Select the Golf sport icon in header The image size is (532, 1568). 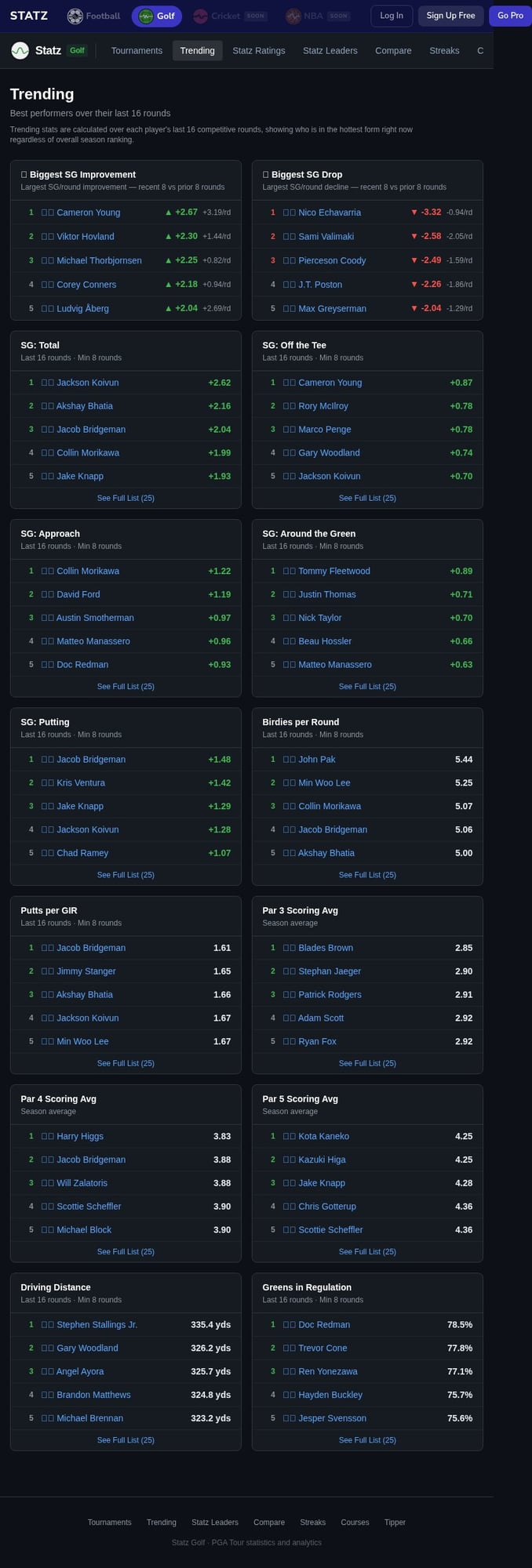[x=146, y=16]
